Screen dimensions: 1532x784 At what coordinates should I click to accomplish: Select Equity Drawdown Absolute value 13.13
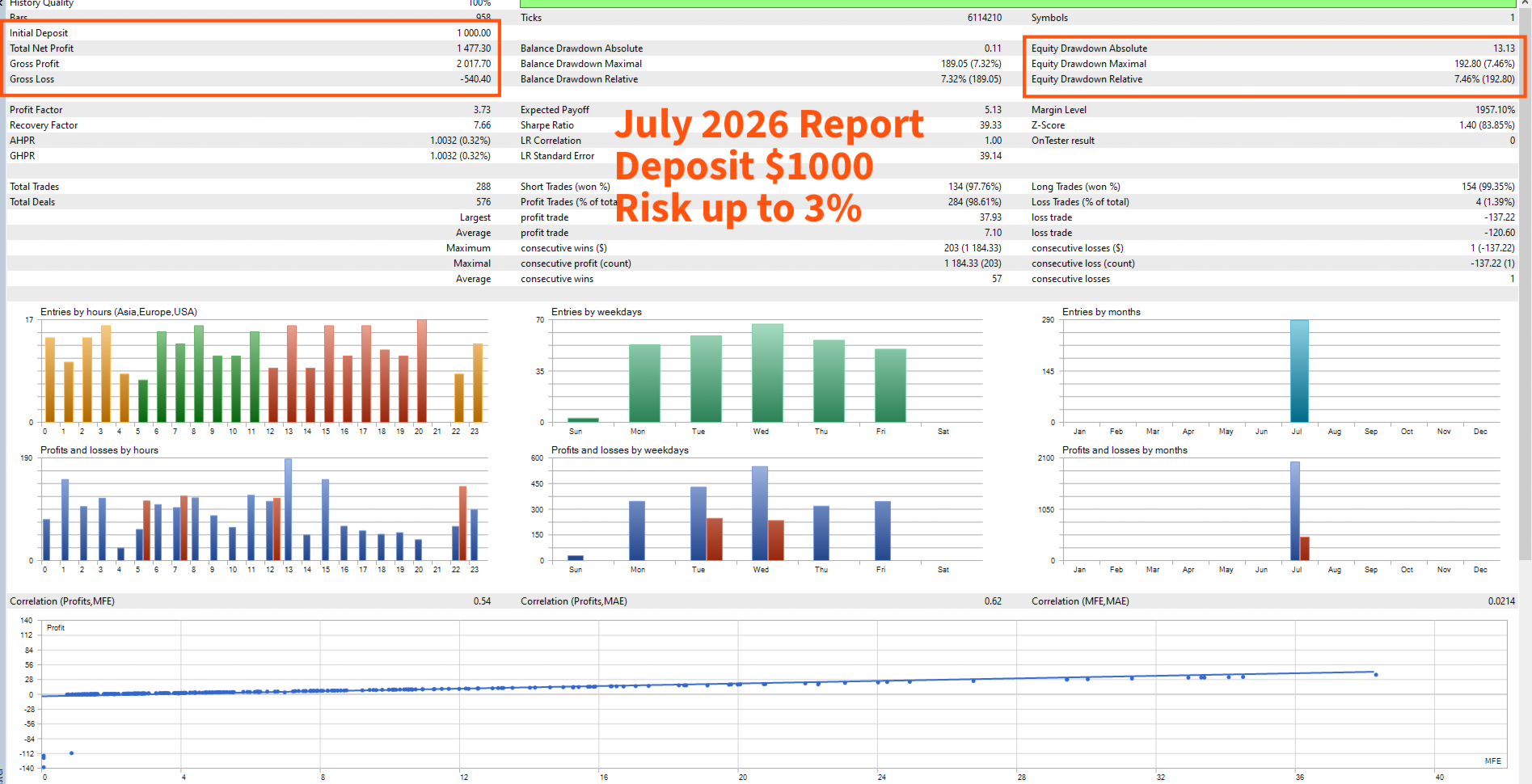[1504, 48]
